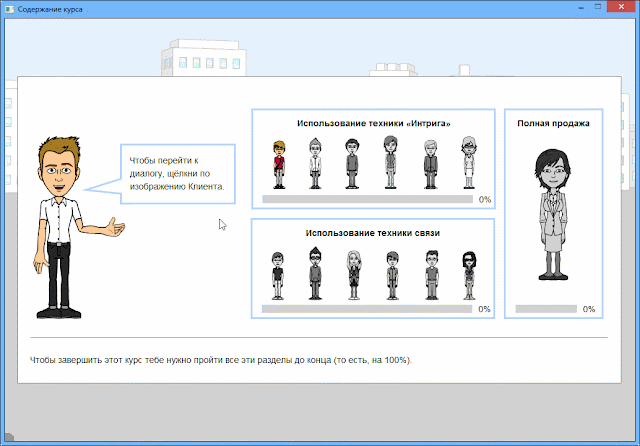Select the dark-haired woman wearing sunglasses
The image size is (640, 446).
tap(469, 275)
